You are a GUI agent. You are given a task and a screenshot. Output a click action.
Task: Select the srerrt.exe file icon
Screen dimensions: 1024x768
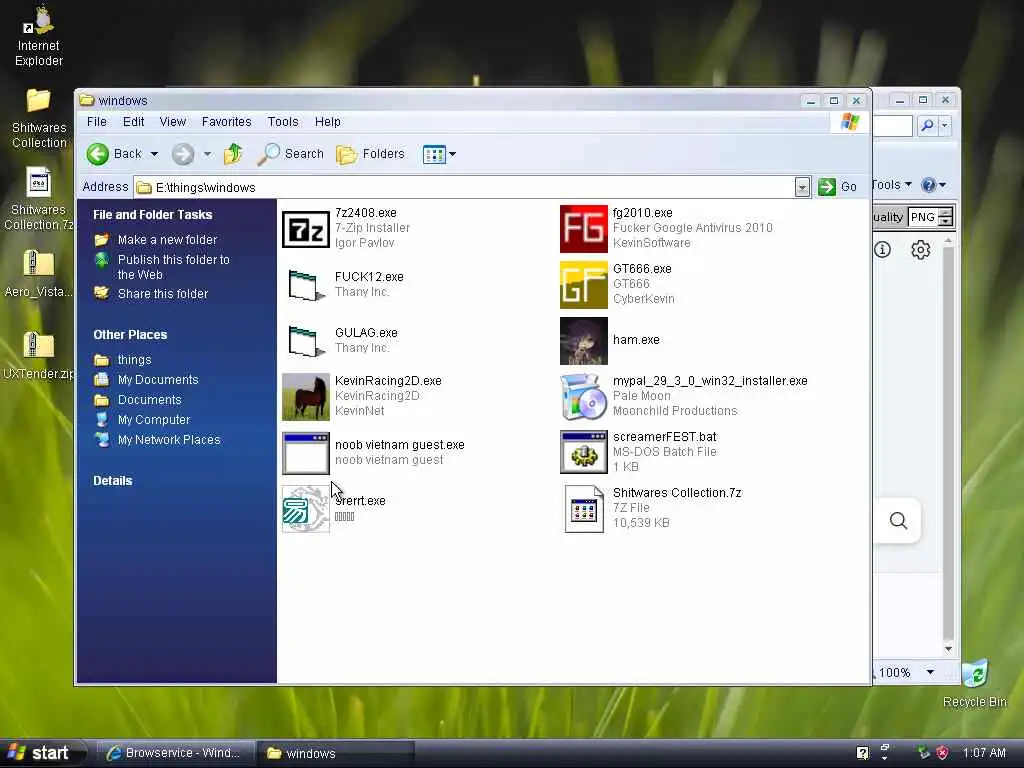[306, 509]
